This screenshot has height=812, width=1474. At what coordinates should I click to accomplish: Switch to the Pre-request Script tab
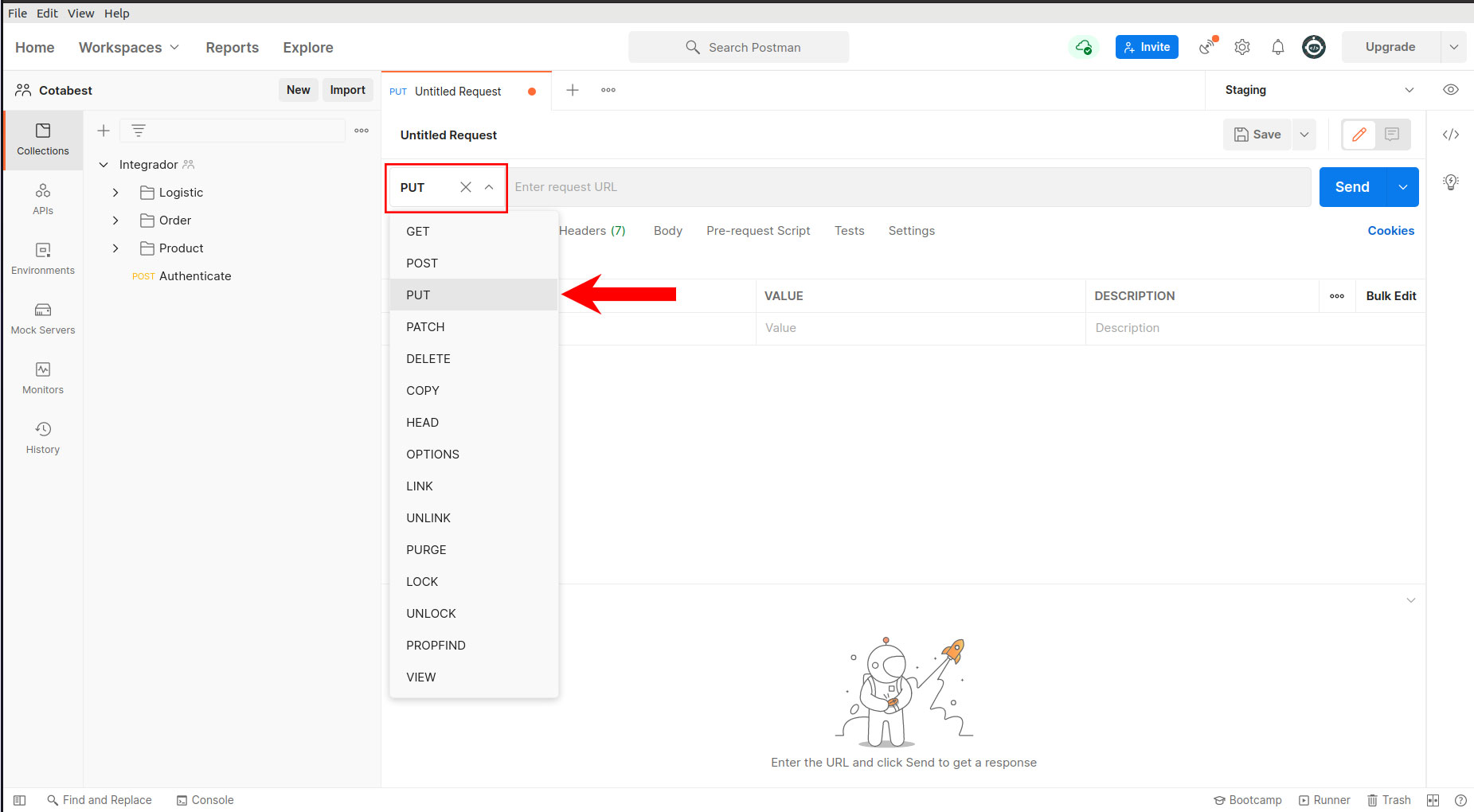tap(758, 231)
